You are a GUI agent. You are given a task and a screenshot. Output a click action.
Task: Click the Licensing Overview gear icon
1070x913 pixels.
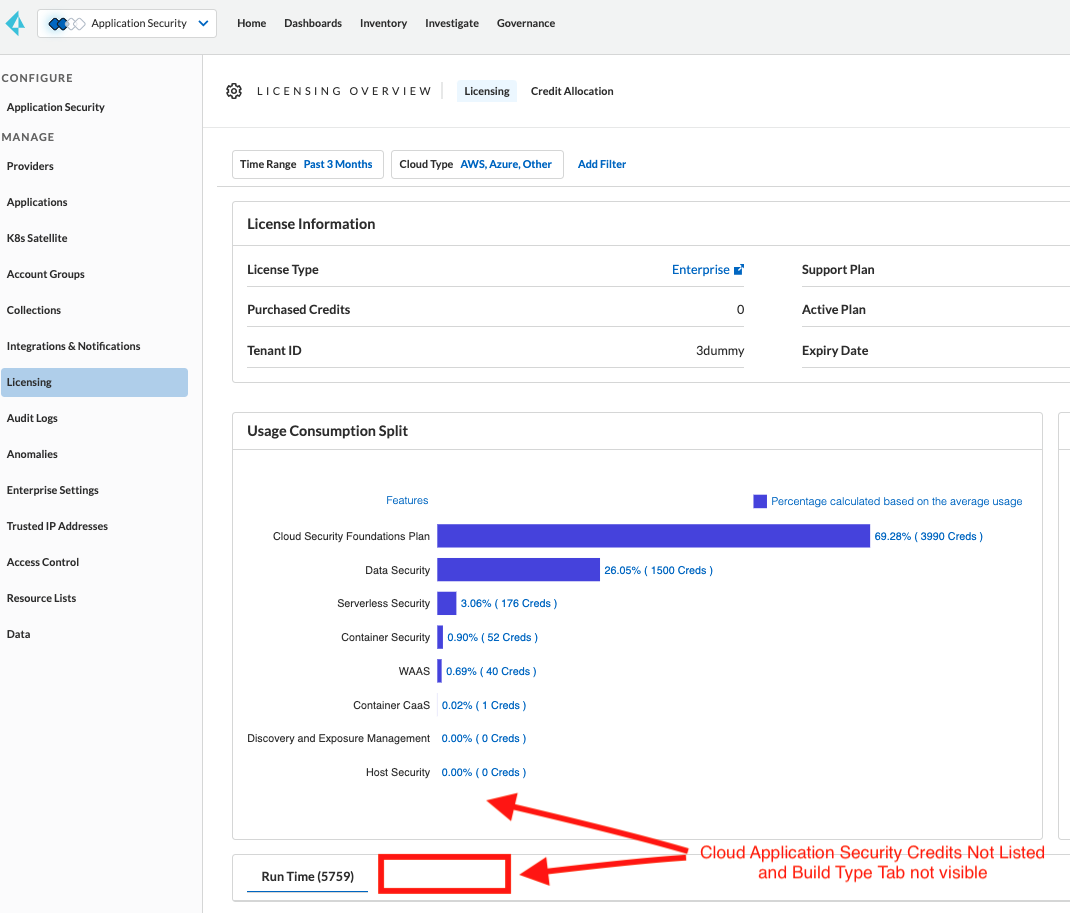pyautogui.click(x=234, y=91)
